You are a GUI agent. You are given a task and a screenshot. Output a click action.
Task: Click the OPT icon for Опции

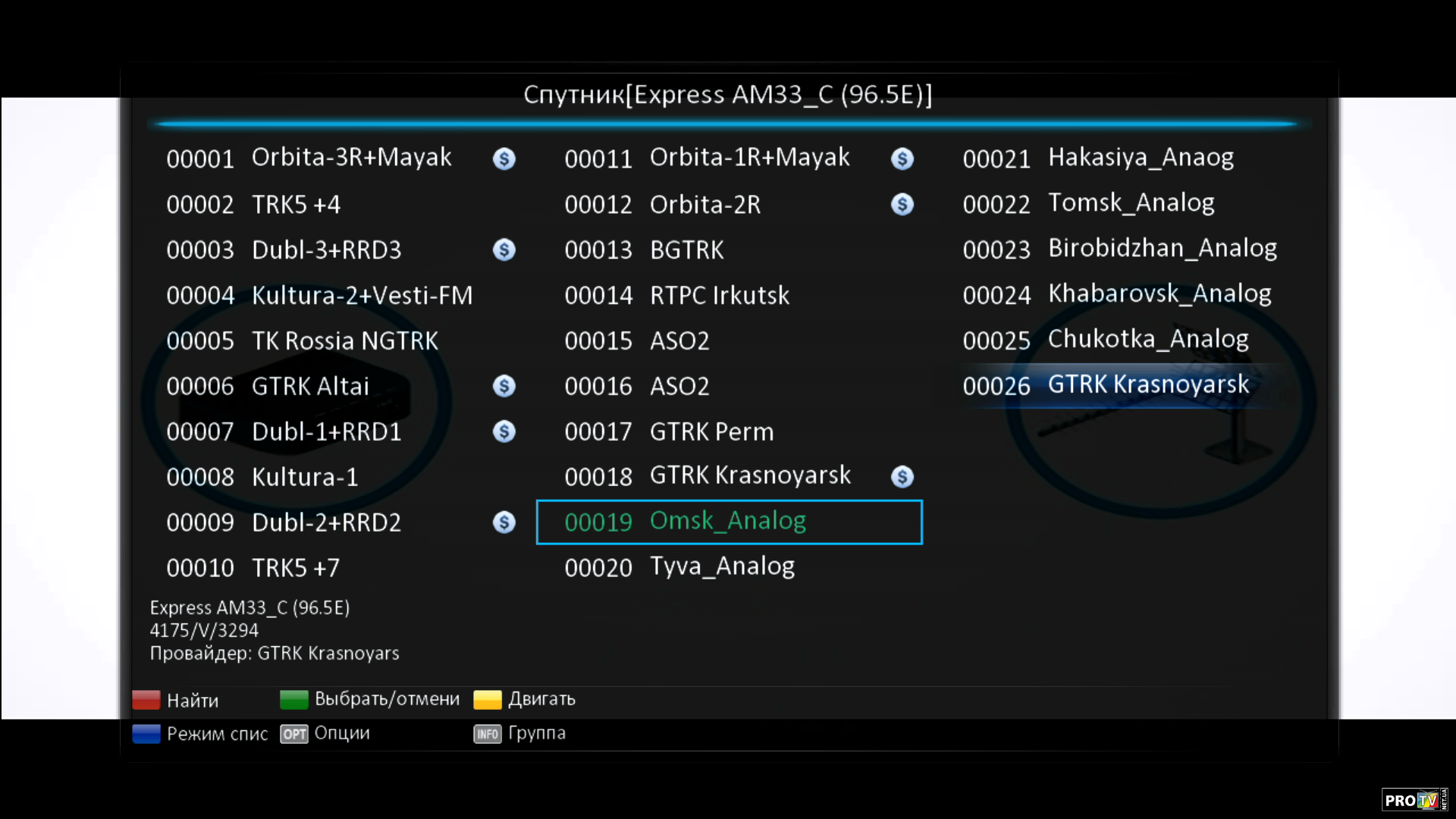(294, 734)
